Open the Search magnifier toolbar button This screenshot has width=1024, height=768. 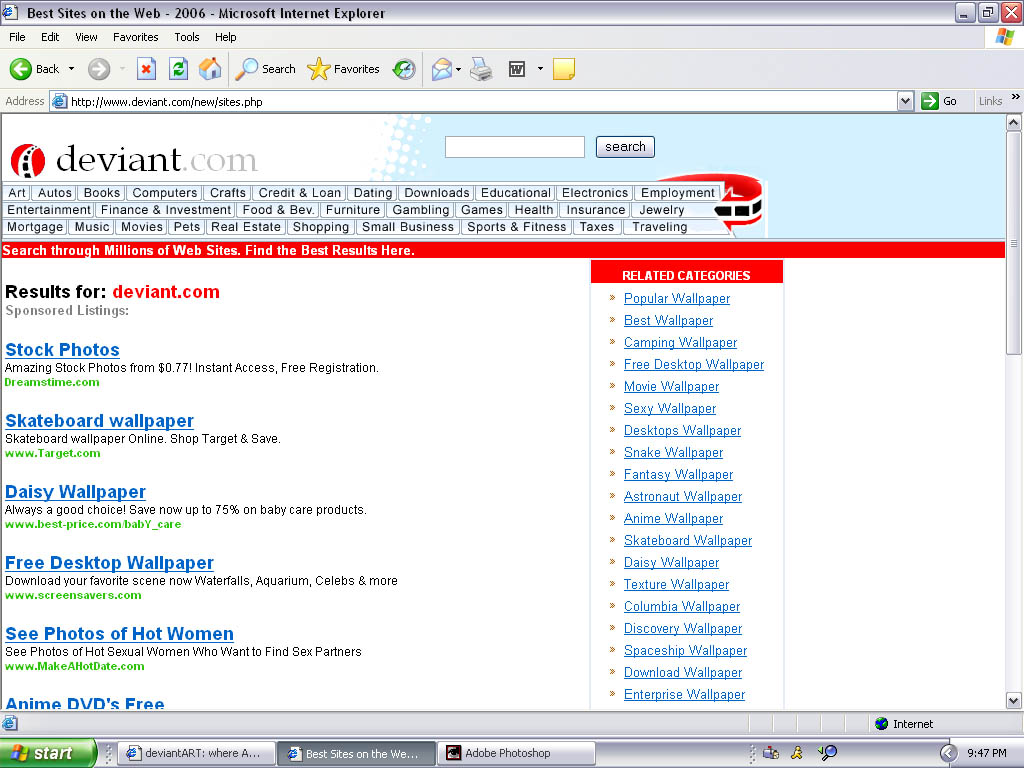click(265, 69)
